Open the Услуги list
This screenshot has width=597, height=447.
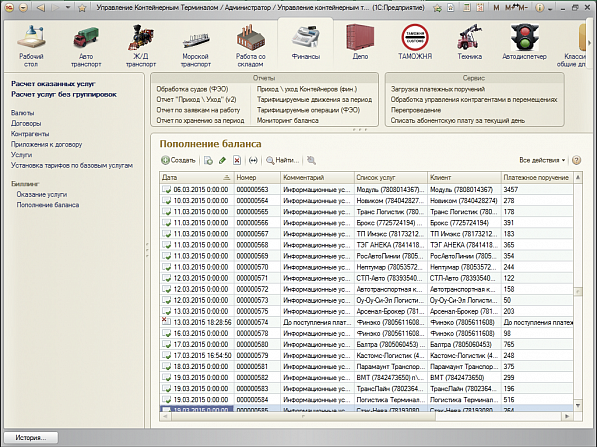coord(21,155)
